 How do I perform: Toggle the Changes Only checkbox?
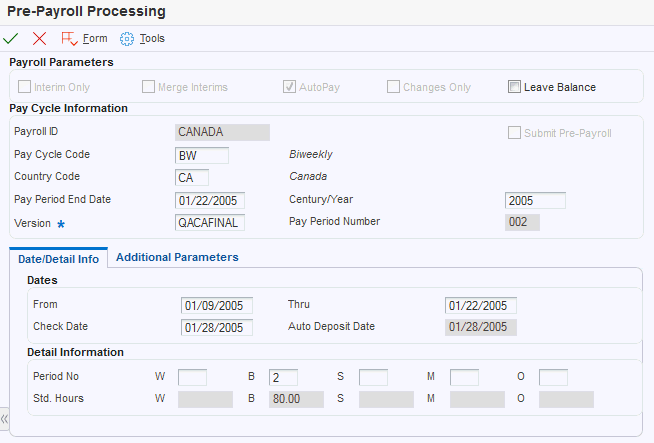[393, 87]
